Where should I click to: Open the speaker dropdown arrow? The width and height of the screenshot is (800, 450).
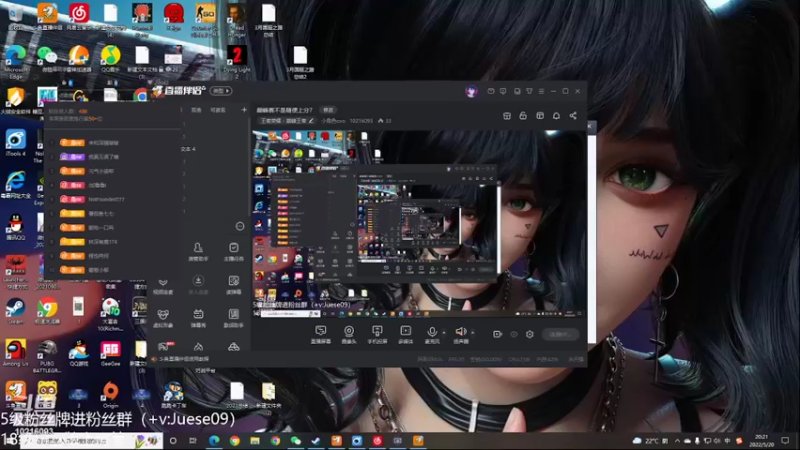(x=472, y=333)
